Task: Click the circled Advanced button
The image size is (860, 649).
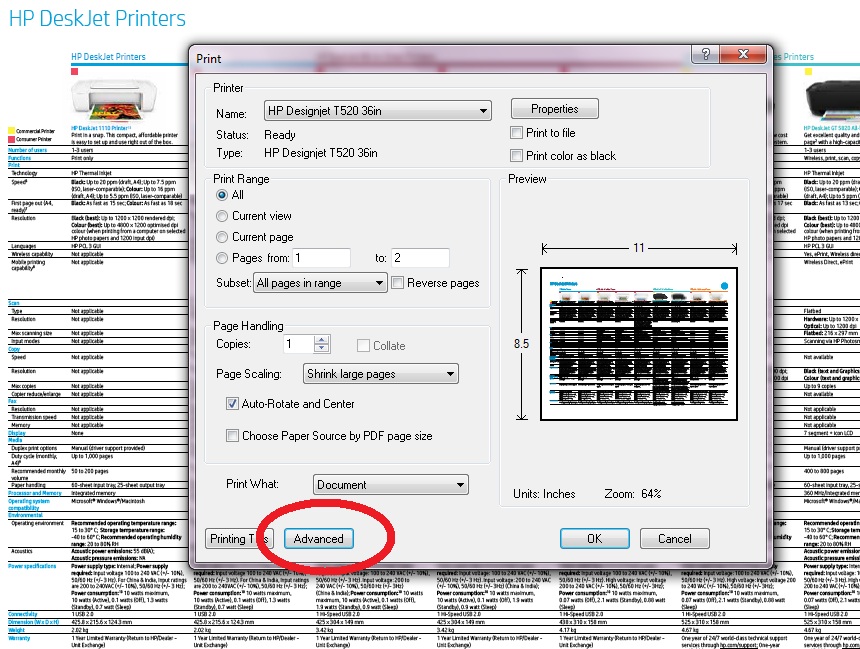Action: (x=319, y=538)
